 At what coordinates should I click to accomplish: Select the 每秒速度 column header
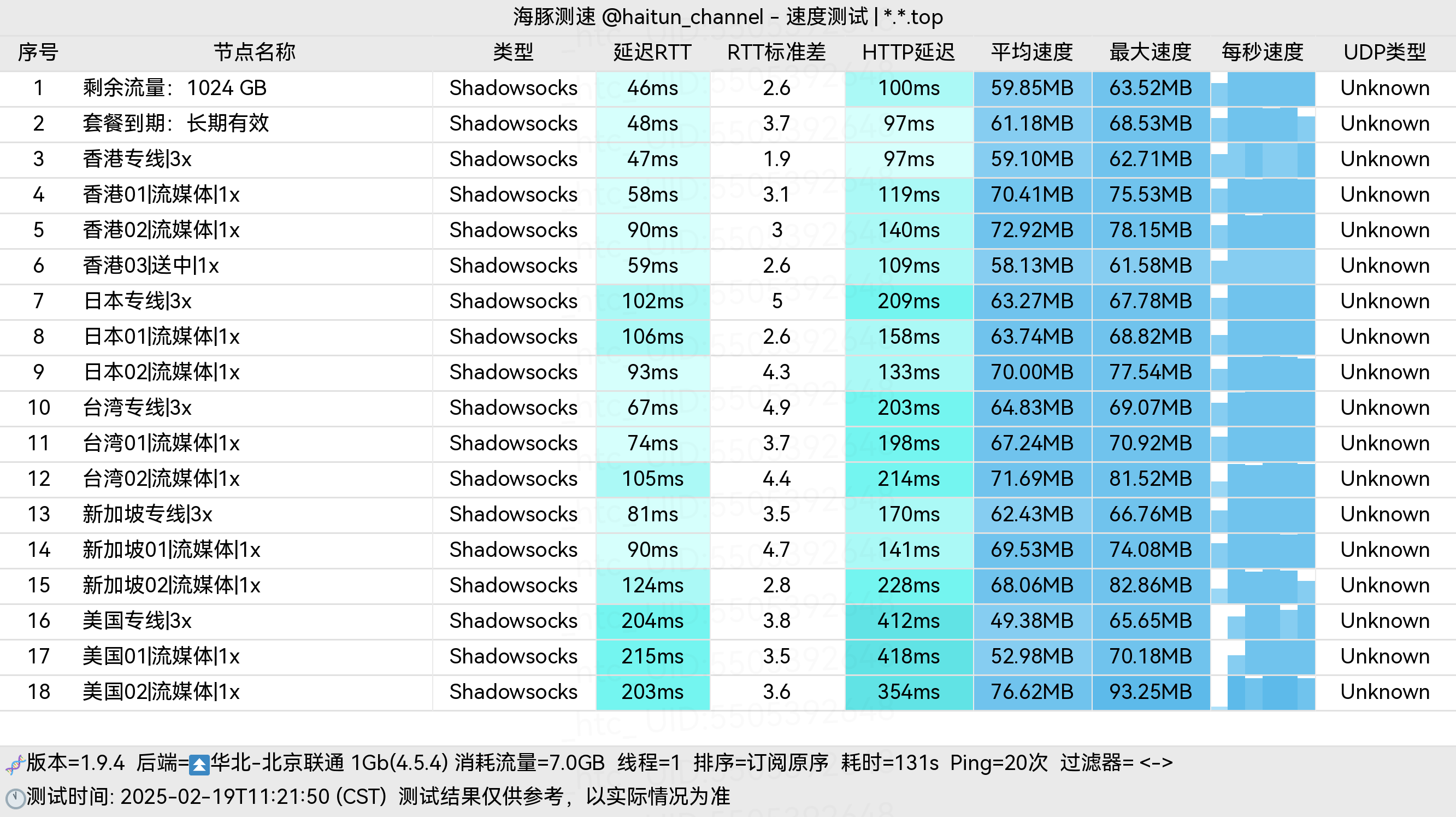1262,52
